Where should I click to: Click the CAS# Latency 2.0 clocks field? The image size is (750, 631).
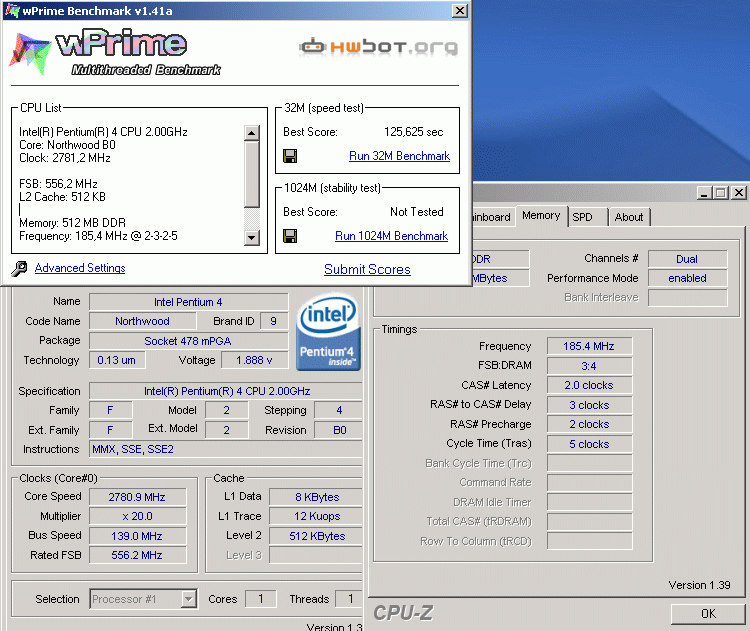pos(589,386)
